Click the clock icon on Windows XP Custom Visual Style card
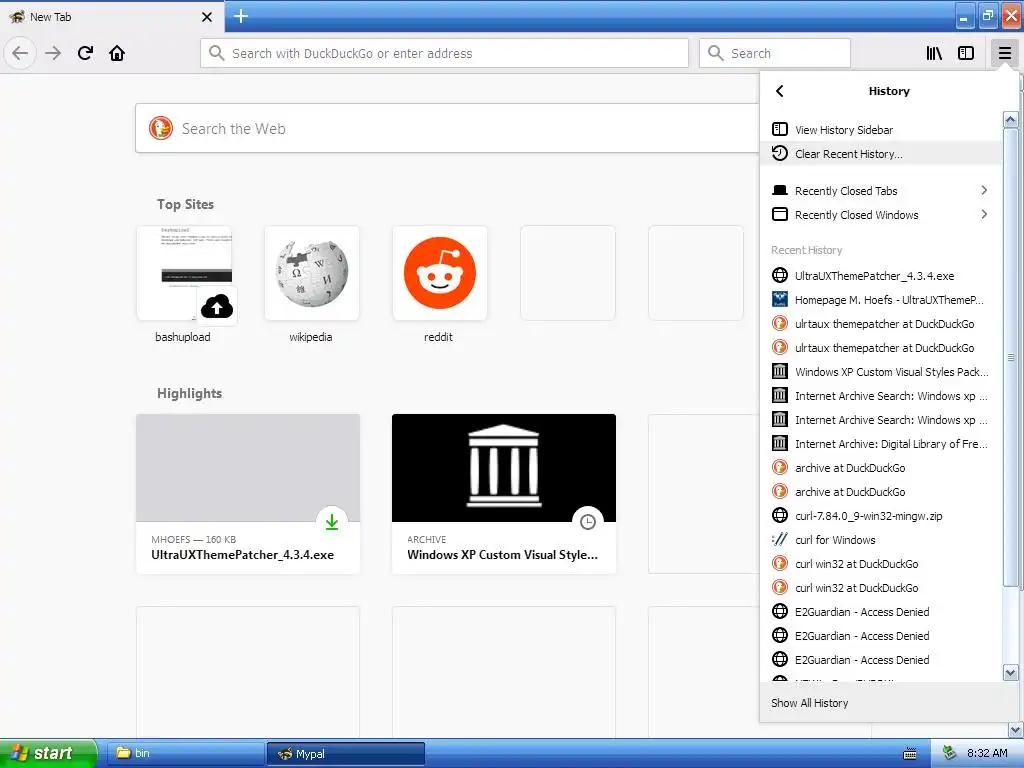The width and height of the screenshot is (1024, 768). pos(588,521)
